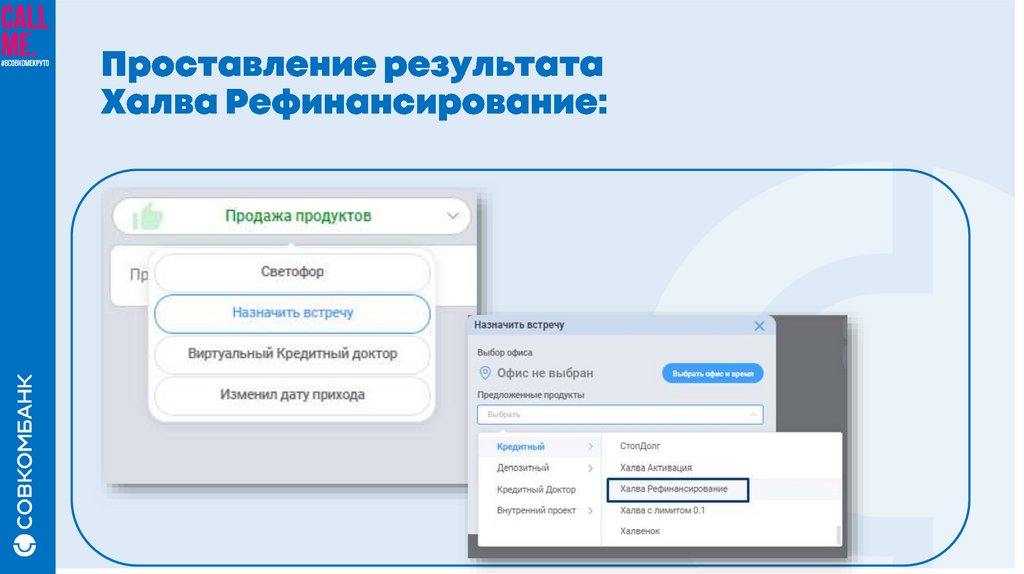Click the product list scrollbar
Screen dimensions: 1024x574
click(838, 535)
